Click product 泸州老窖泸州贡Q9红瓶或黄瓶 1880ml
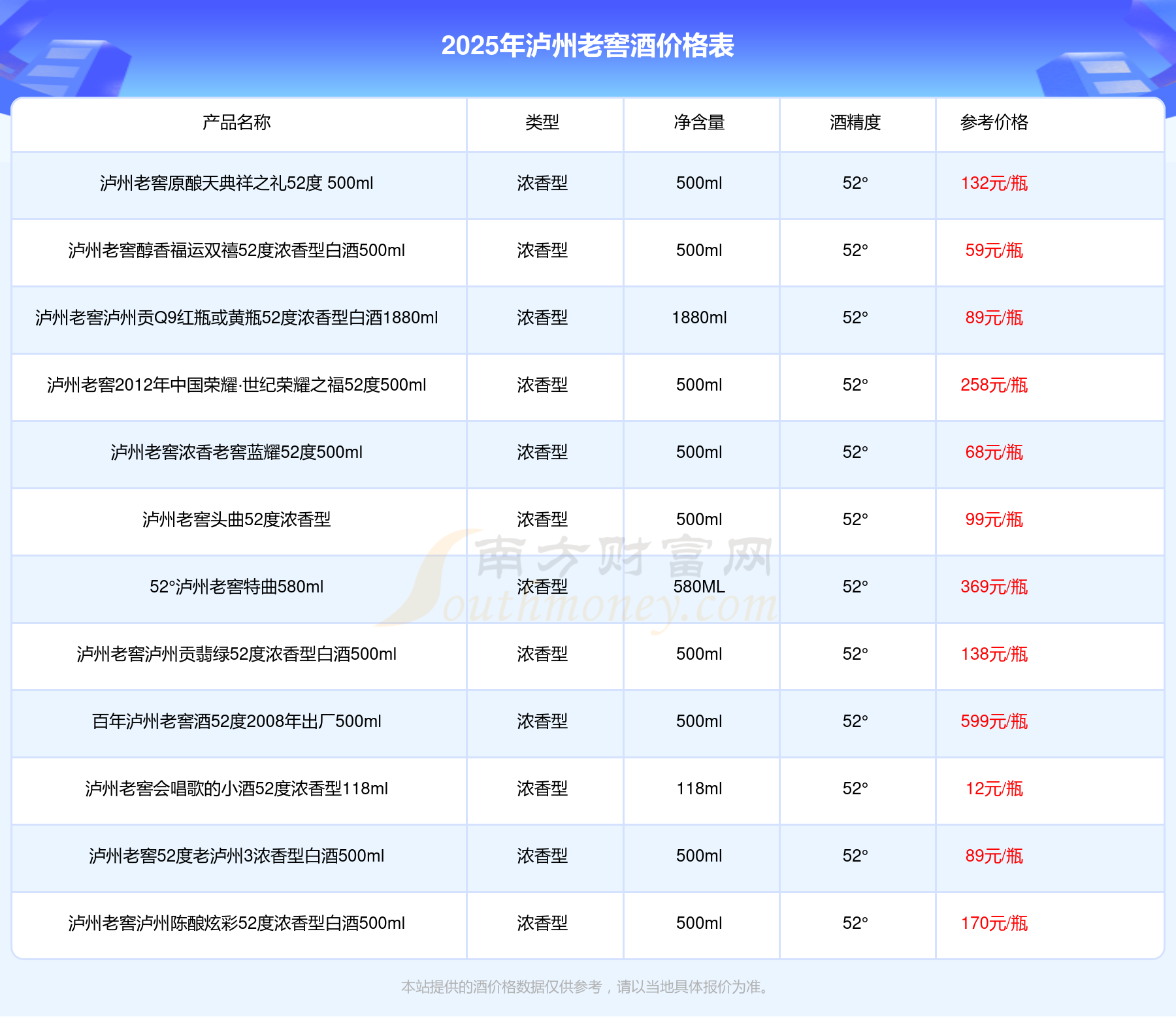Screen dimensions: 1176x1019 (237, 317)
